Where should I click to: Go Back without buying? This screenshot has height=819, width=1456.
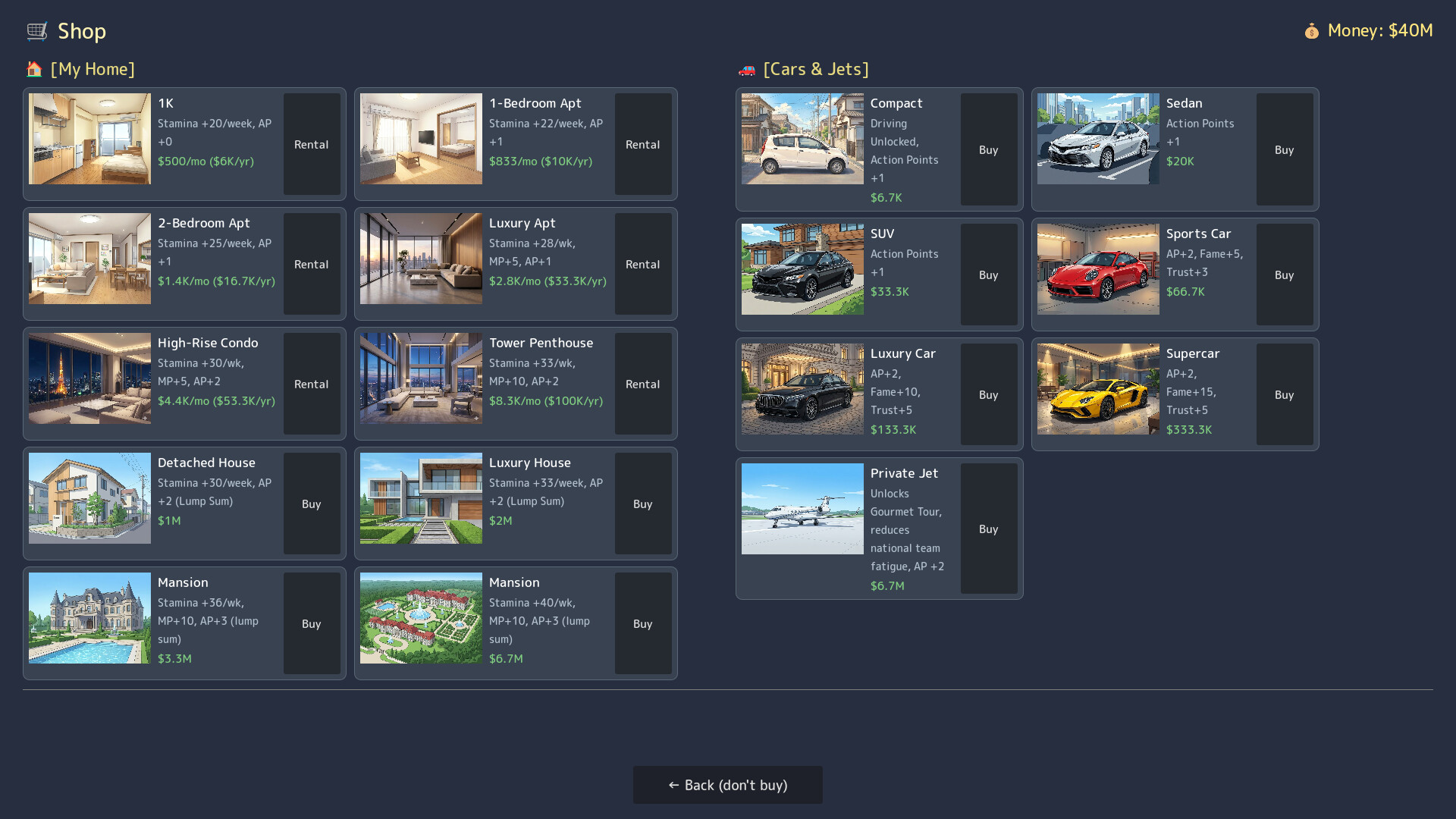coord(728,785)
